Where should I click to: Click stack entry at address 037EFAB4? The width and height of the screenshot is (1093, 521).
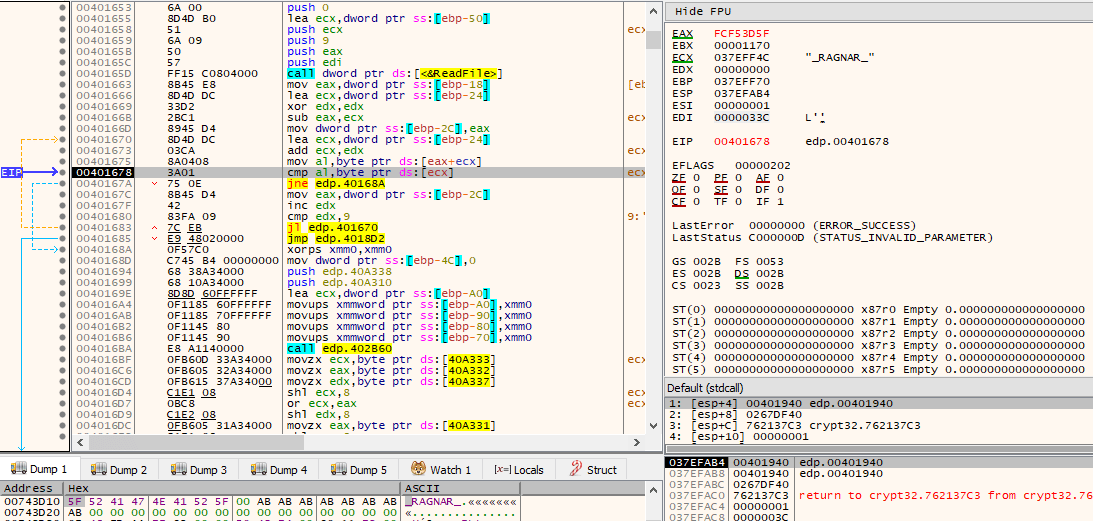pos(697,462)
